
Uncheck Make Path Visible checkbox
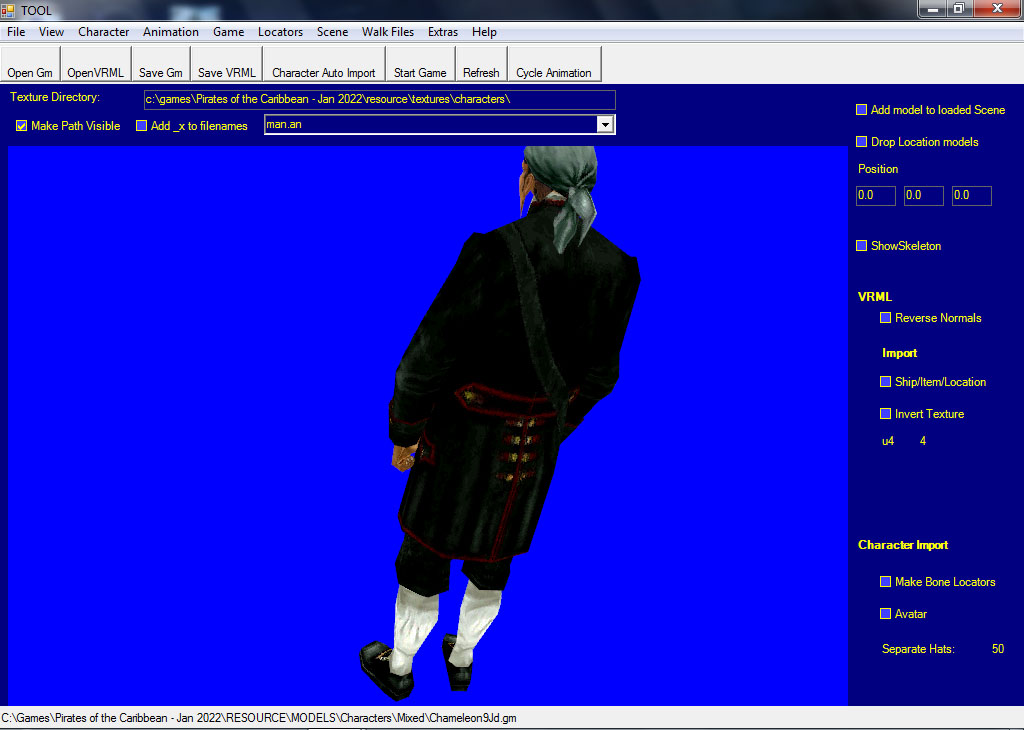(22, 126)
